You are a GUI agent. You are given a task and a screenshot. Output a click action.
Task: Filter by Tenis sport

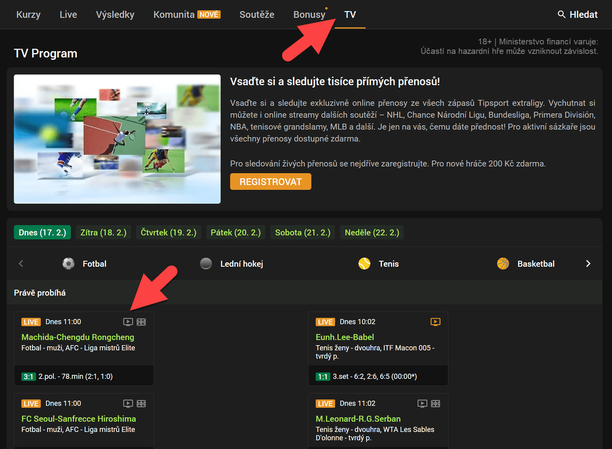click(380, 264)
